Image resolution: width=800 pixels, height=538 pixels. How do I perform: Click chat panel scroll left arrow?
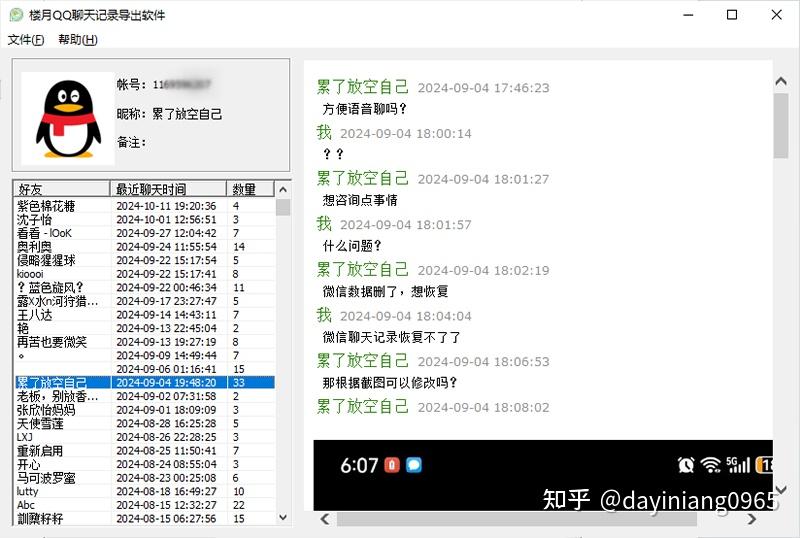point(325,519)
